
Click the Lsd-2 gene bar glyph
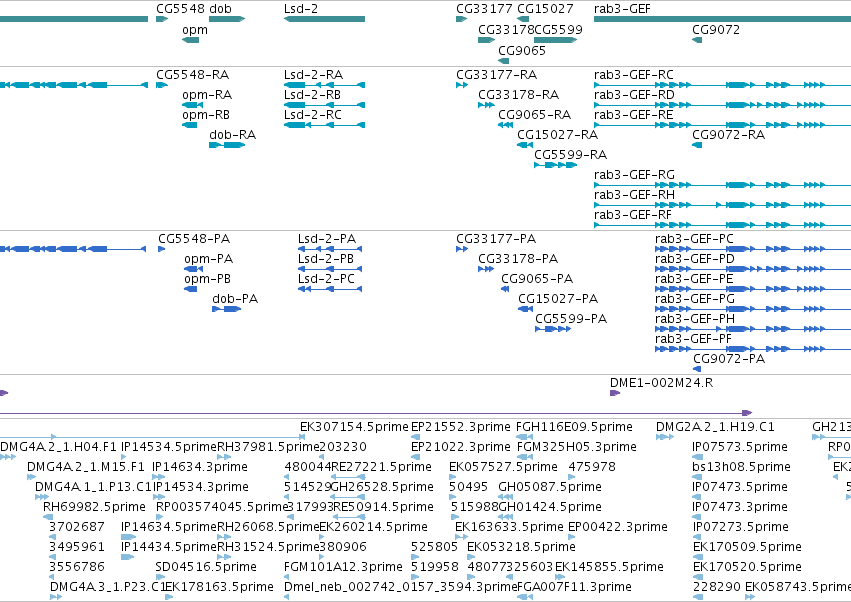click(324, 19)
